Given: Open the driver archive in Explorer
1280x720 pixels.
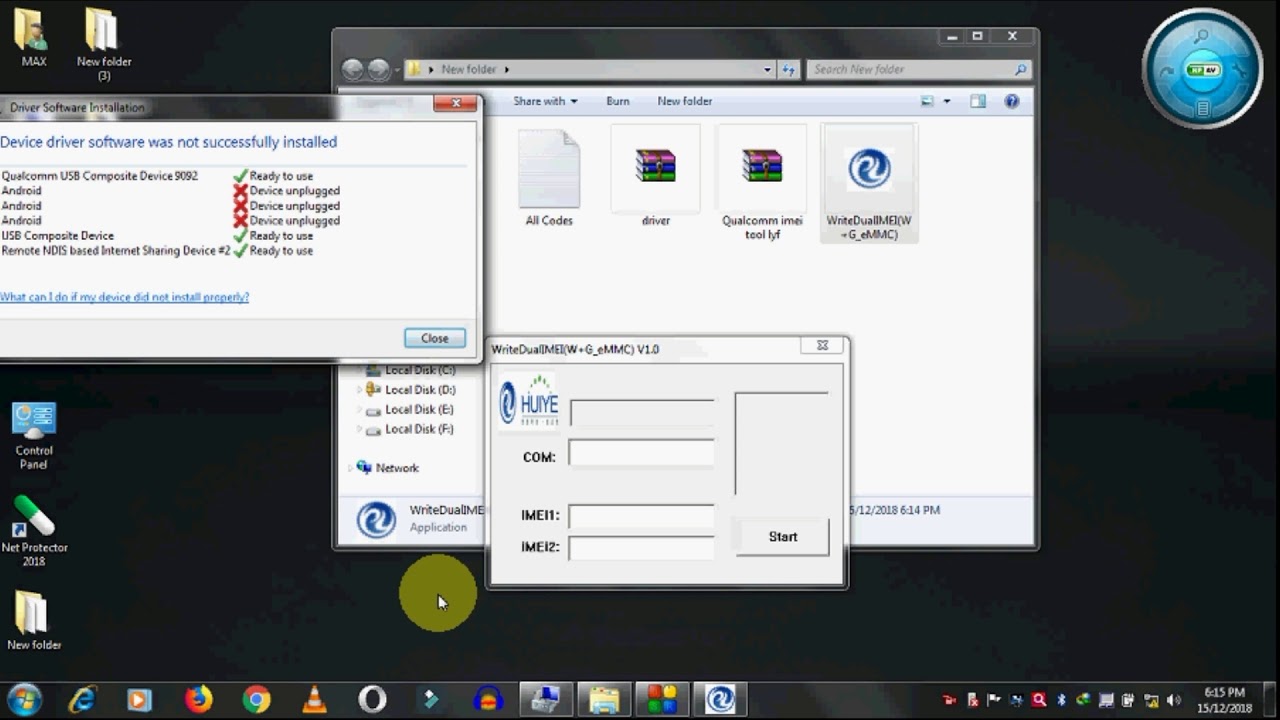Looking at the screenshot, I should tap(656, 178).
